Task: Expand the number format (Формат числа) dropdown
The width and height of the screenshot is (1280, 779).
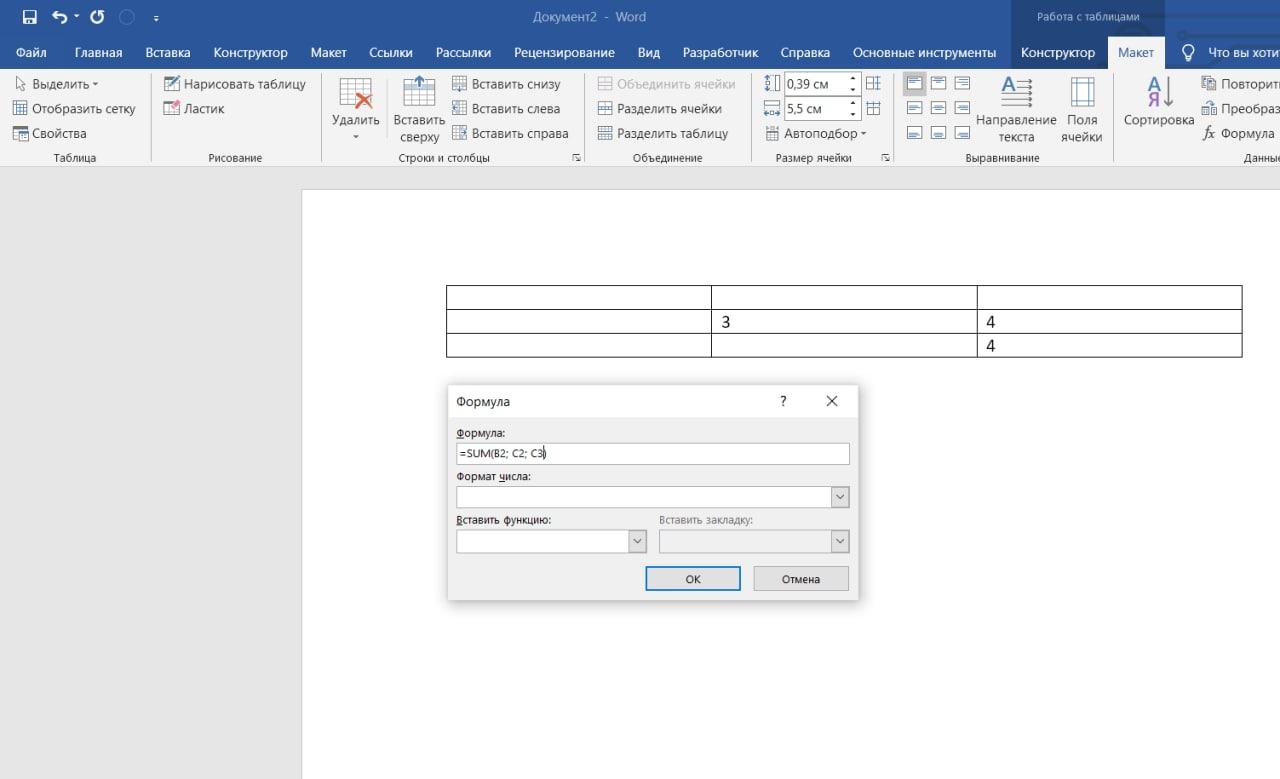Action: click(x=840, y=497)
